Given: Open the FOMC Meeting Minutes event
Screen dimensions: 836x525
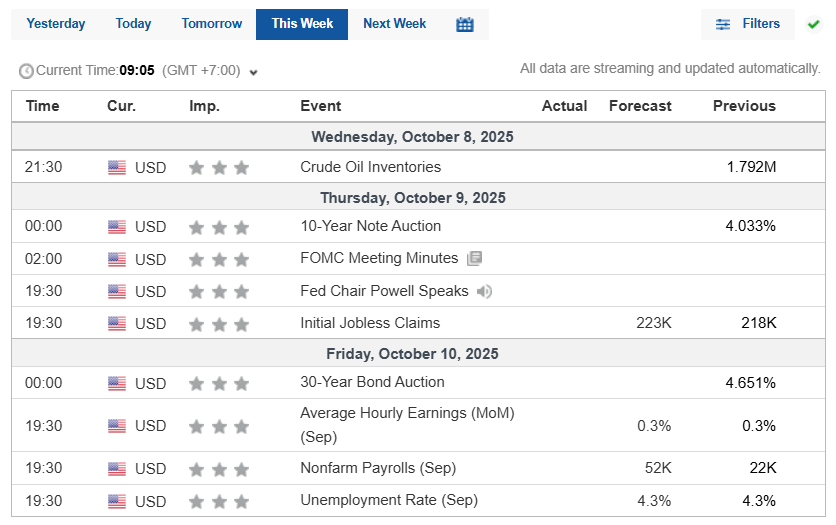Looking at the screenshot, I should (x=379, y=258).
